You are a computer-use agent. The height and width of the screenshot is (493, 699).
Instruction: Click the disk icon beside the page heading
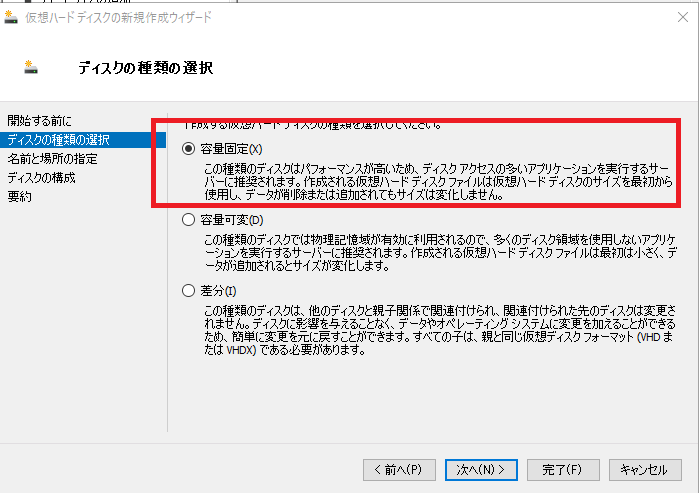point(31,67)
